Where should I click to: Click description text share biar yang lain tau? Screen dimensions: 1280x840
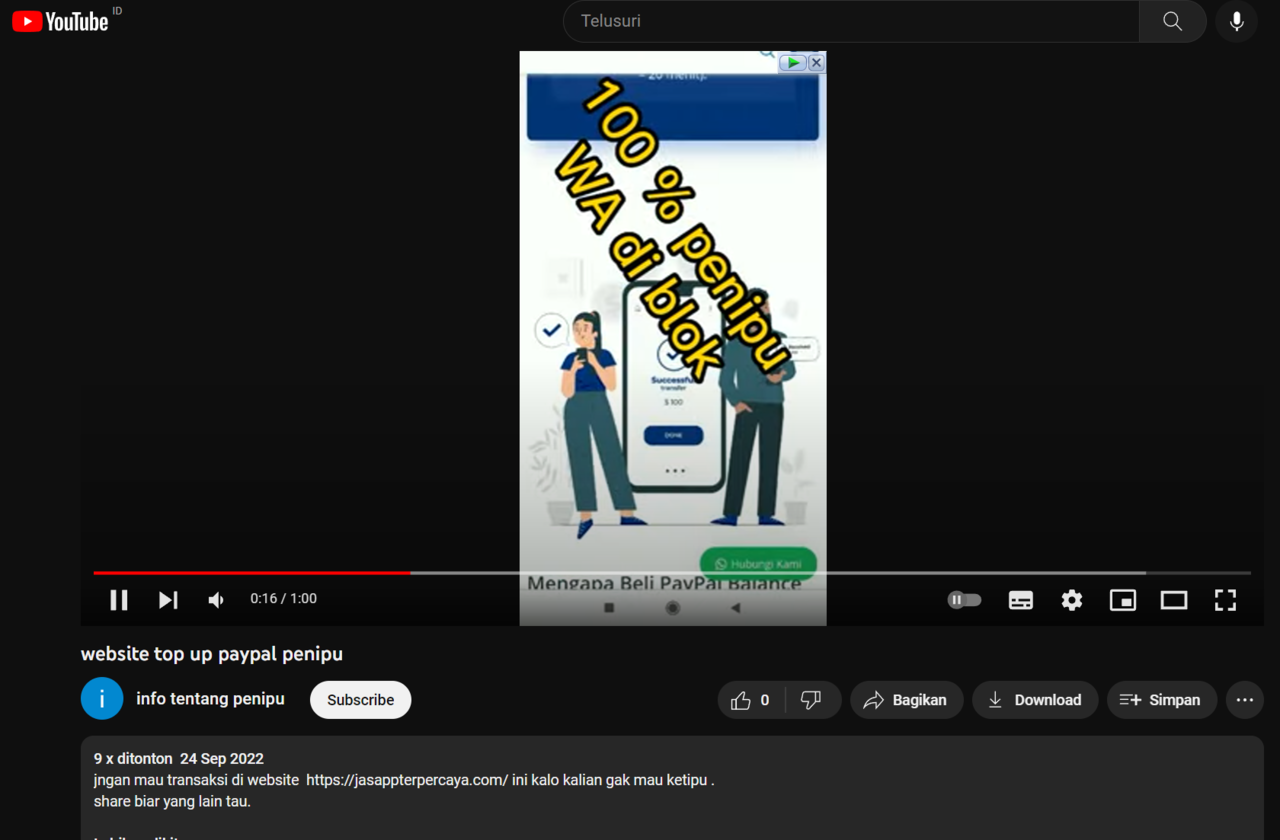point(172,802)
